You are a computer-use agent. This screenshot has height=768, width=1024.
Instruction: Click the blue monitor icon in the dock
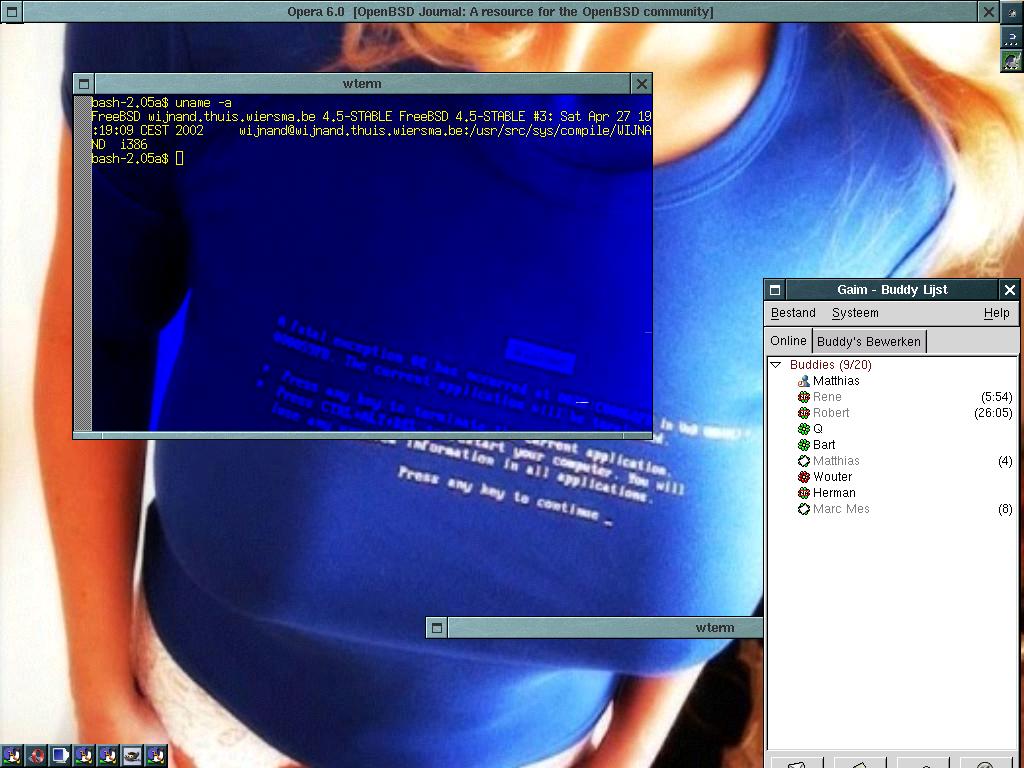tap(60, 756)
